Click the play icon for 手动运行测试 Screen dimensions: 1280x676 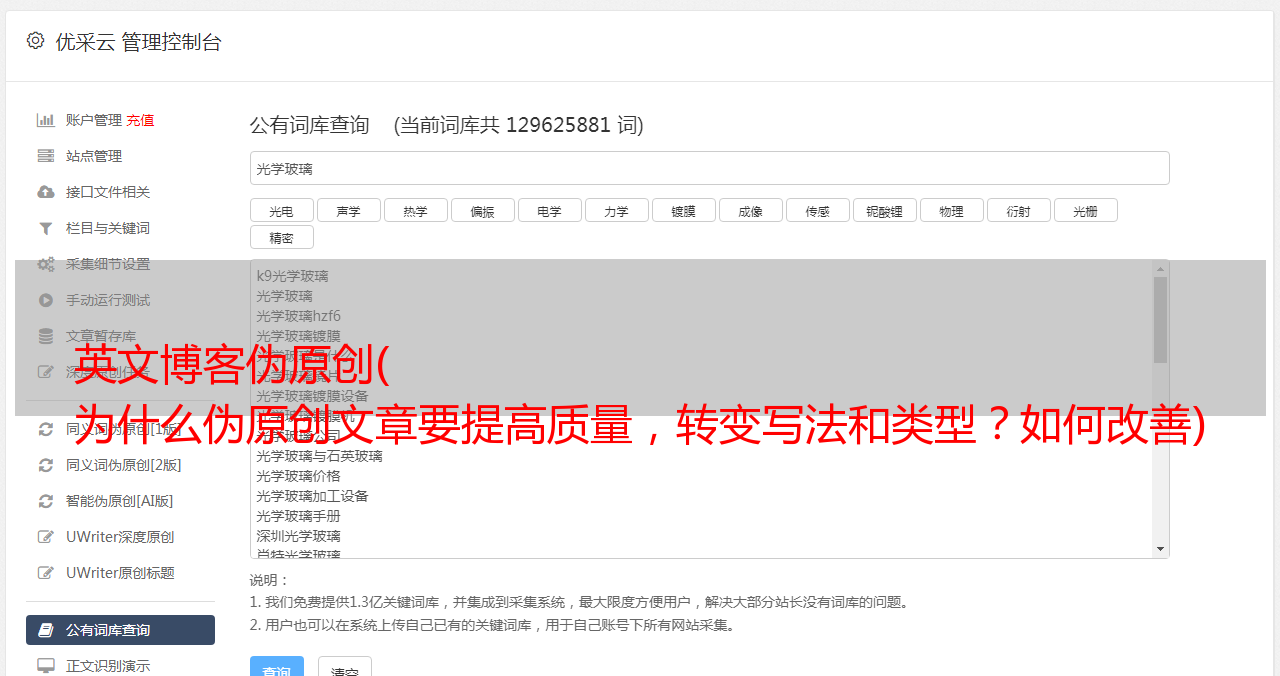46,300
